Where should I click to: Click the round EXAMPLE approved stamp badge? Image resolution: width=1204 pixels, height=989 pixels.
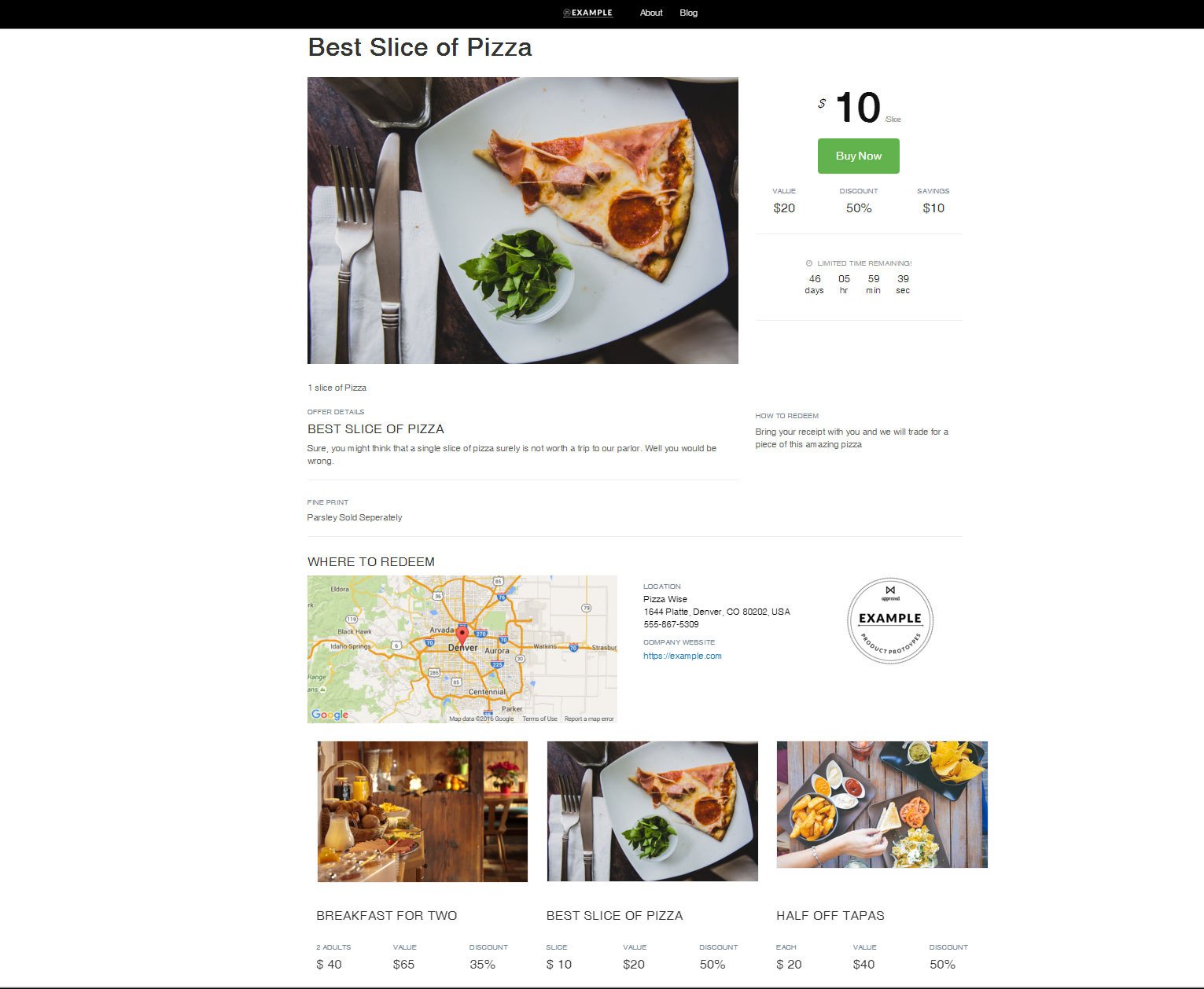tap(889, 620)
